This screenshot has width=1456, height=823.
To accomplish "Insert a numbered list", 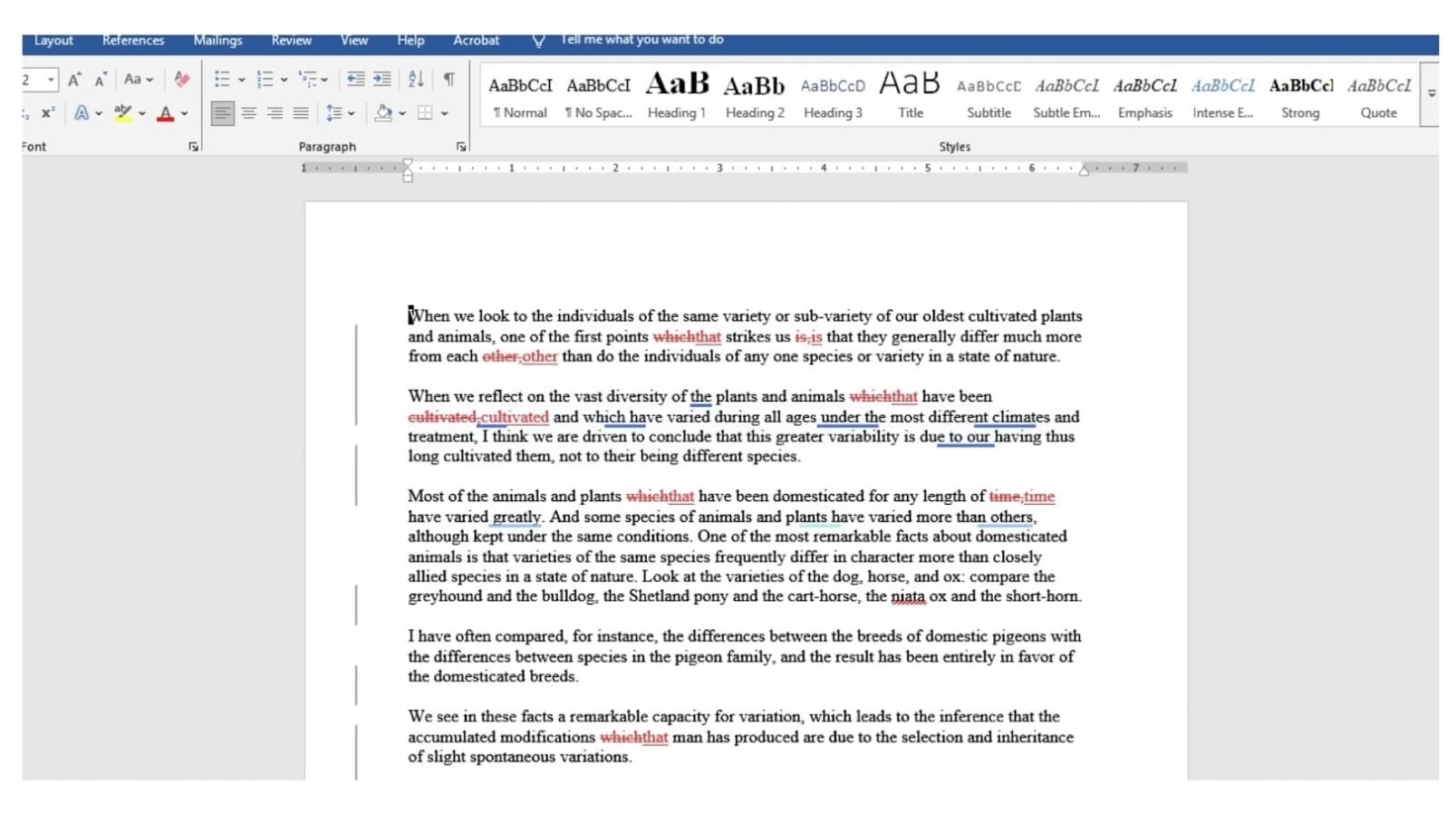I will click(x=265, y=80).
